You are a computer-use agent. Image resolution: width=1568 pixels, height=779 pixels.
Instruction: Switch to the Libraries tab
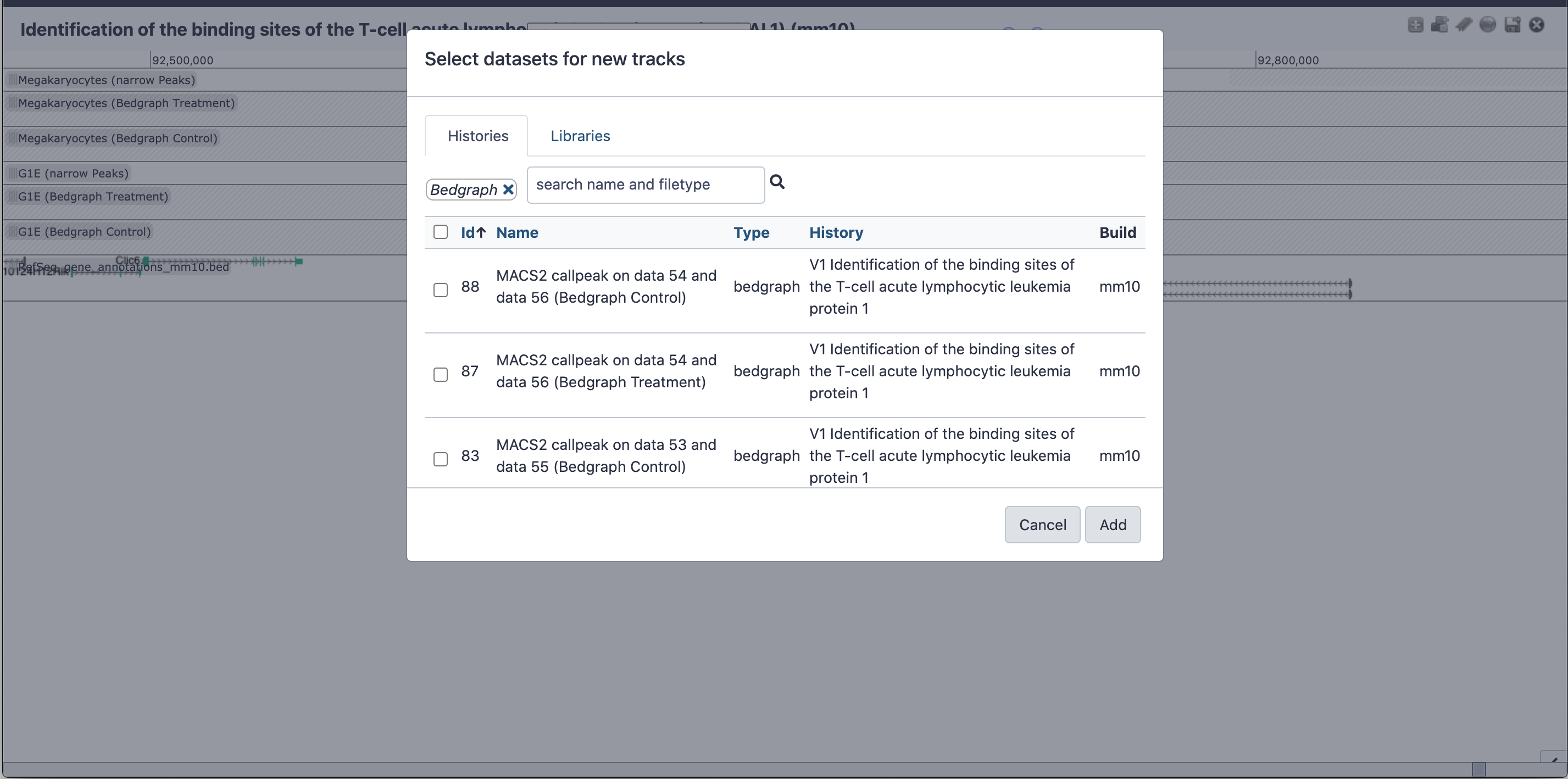581,136
